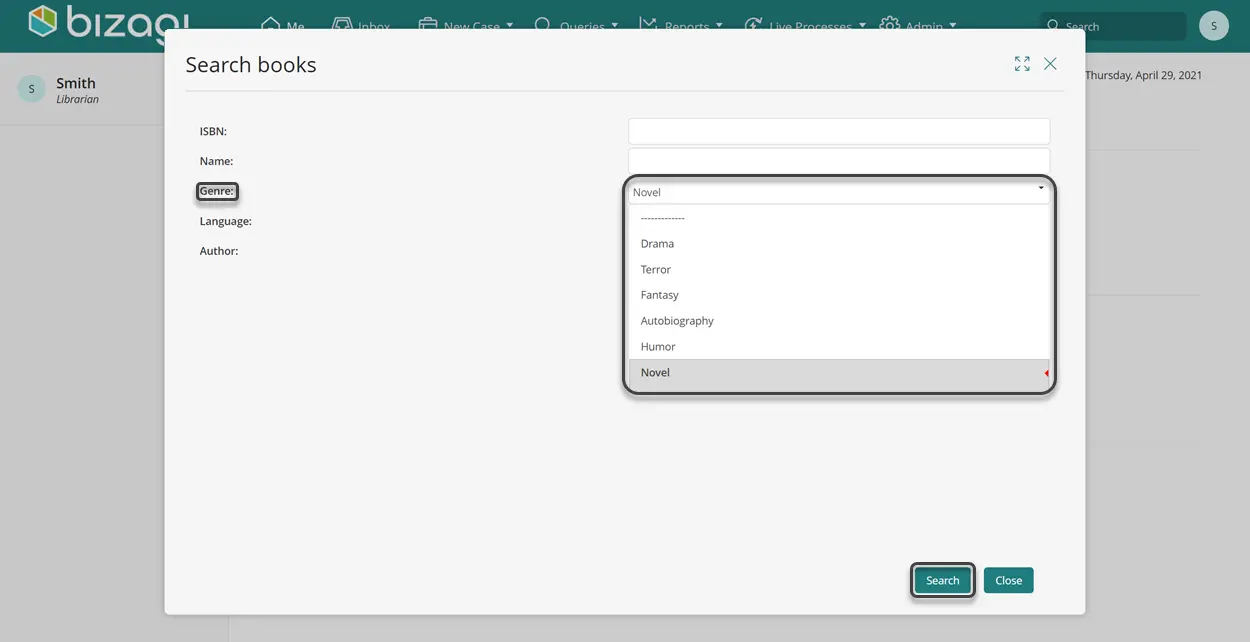Screen dimensions: 1250x642
Task: Click the New Case briefcase icon
Action: (x=428, y=24)
